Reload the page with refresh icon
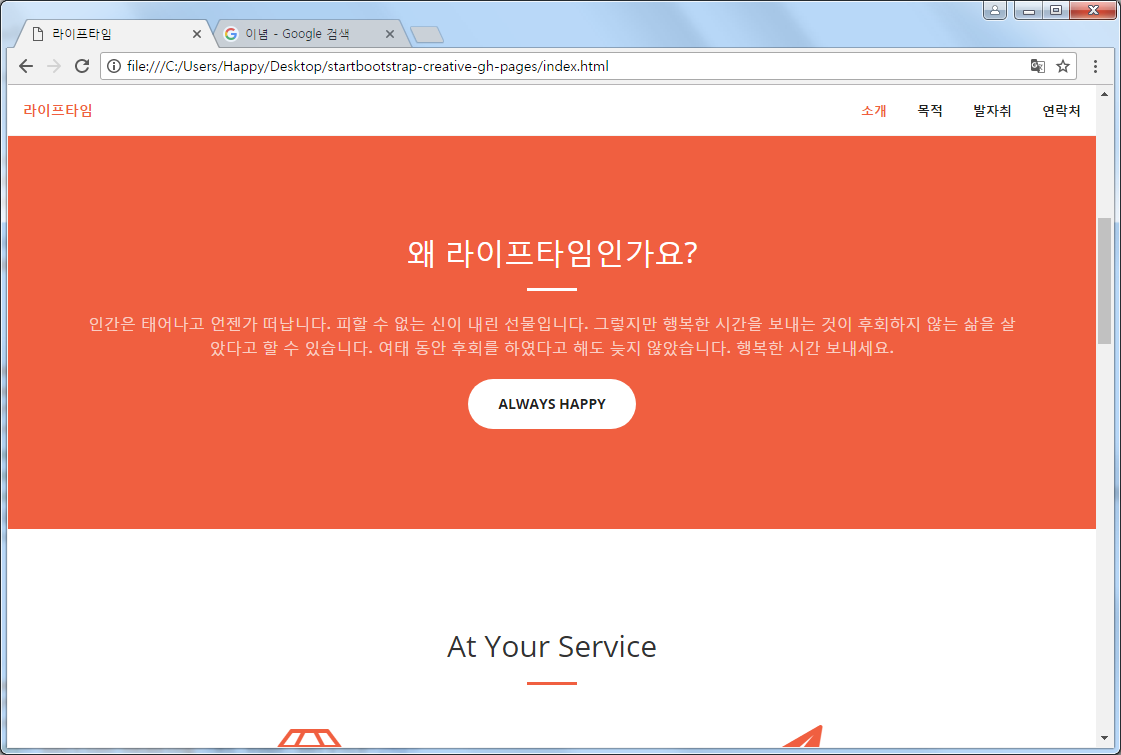 82,66
